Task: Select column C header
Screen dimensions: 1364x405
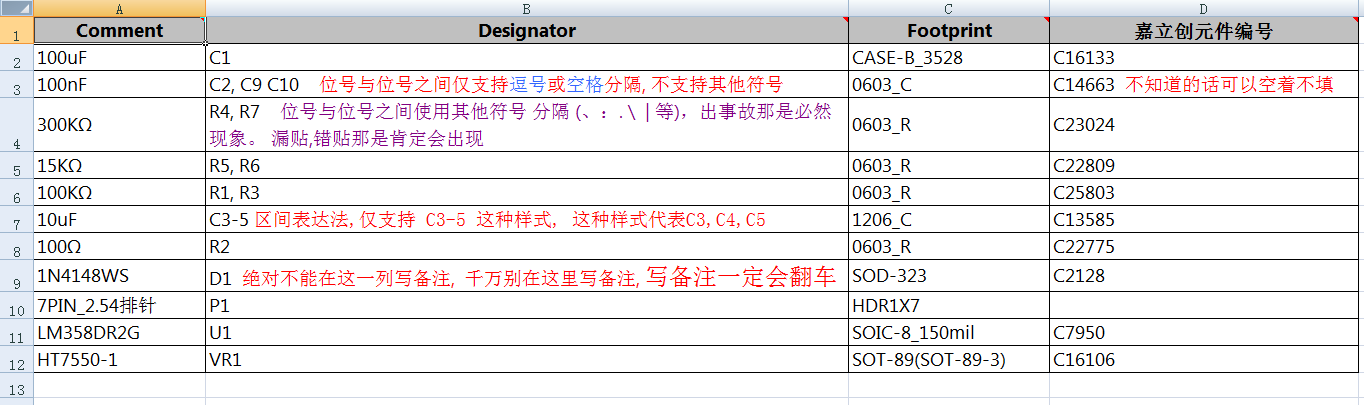Action: point(948,8)
